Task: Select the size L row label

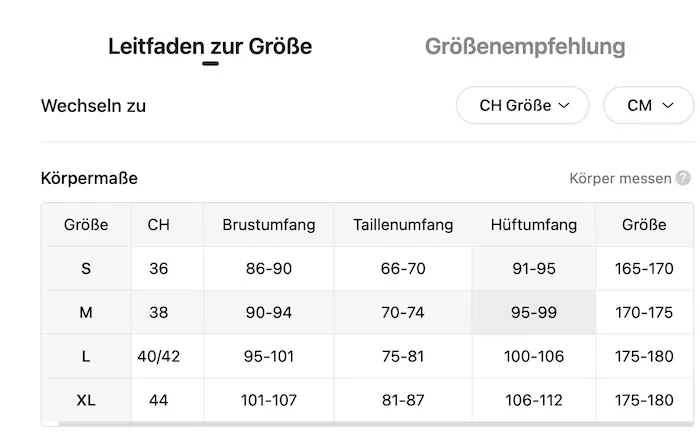Action: 86,356
